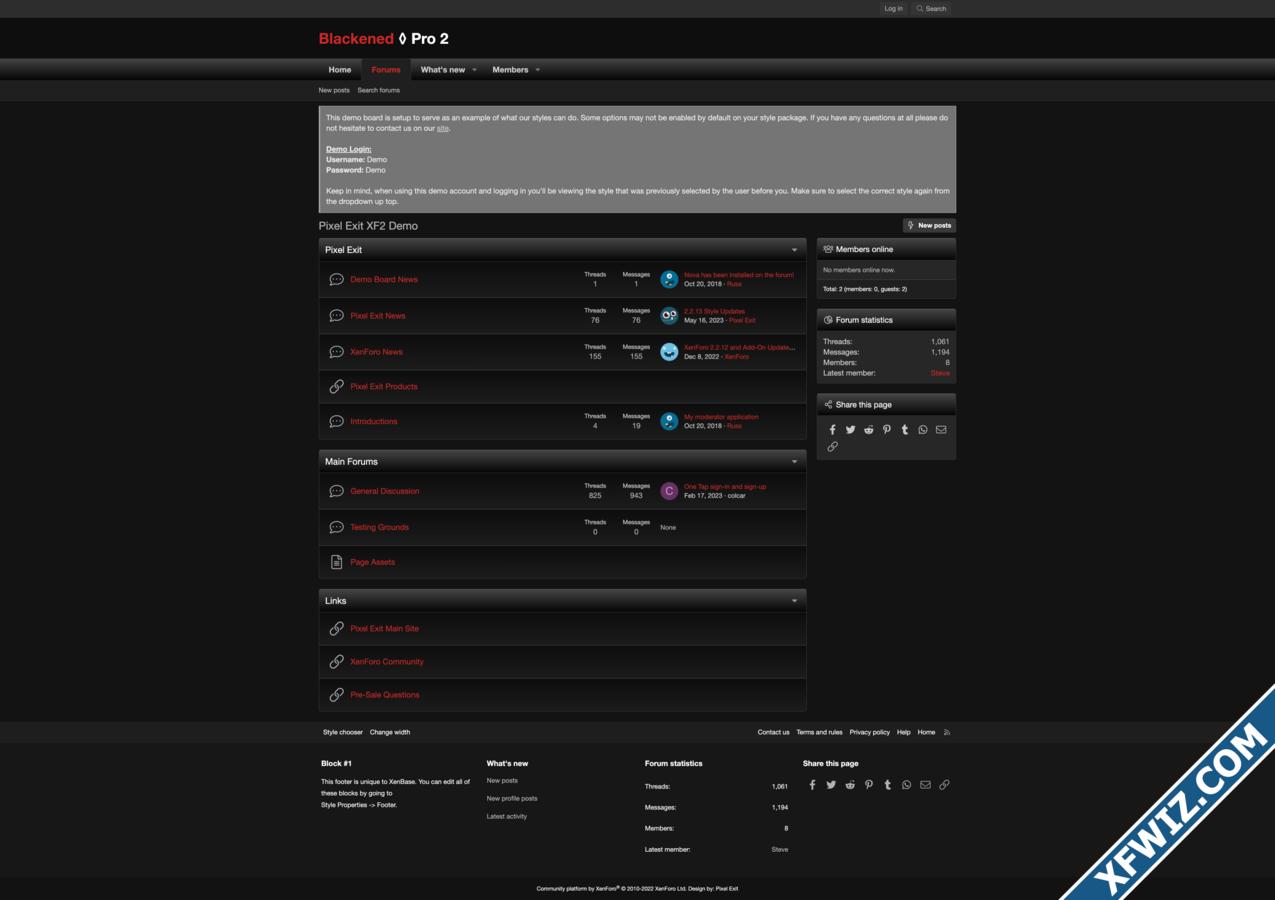This screenshot has width=1275, height=900.
Task: Go to the Home tab
Action: (340, 70)
